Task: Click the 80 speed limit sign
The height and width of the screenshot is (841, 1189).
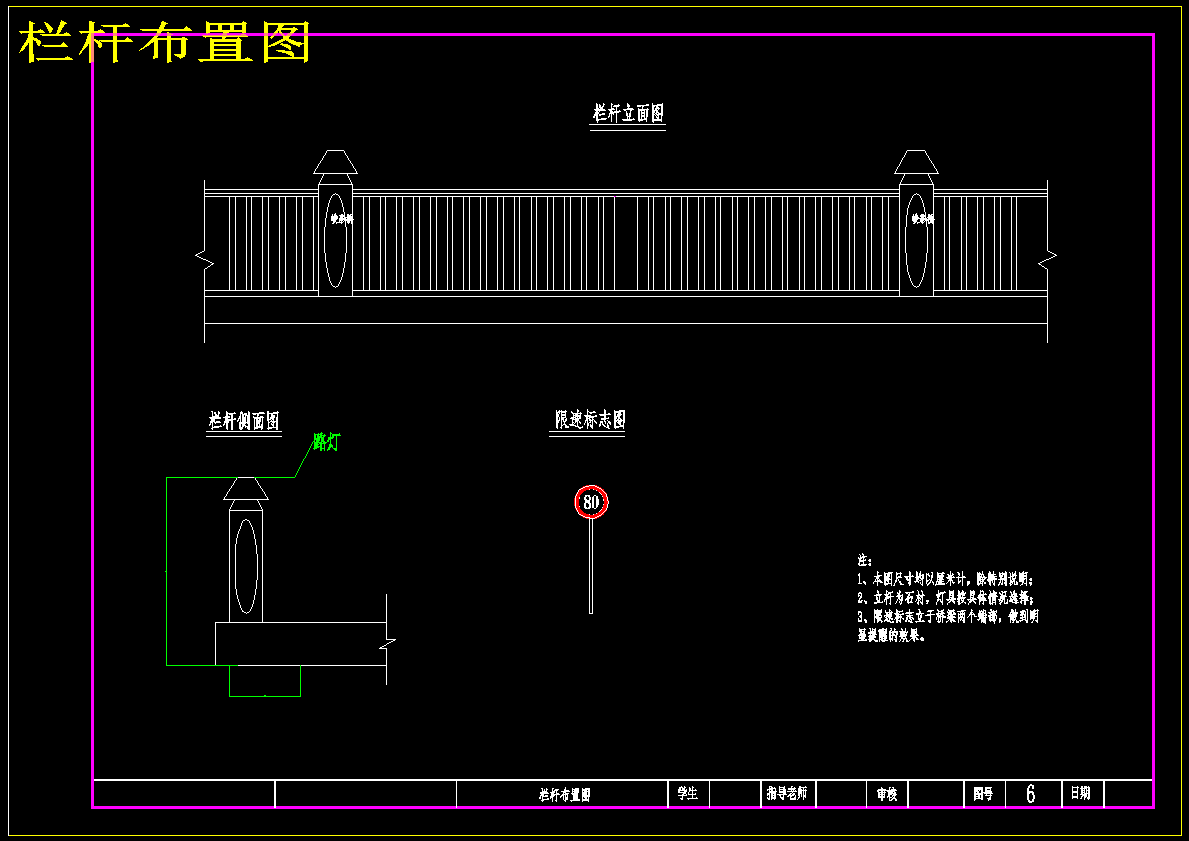Action: click(x=591, y=502)
